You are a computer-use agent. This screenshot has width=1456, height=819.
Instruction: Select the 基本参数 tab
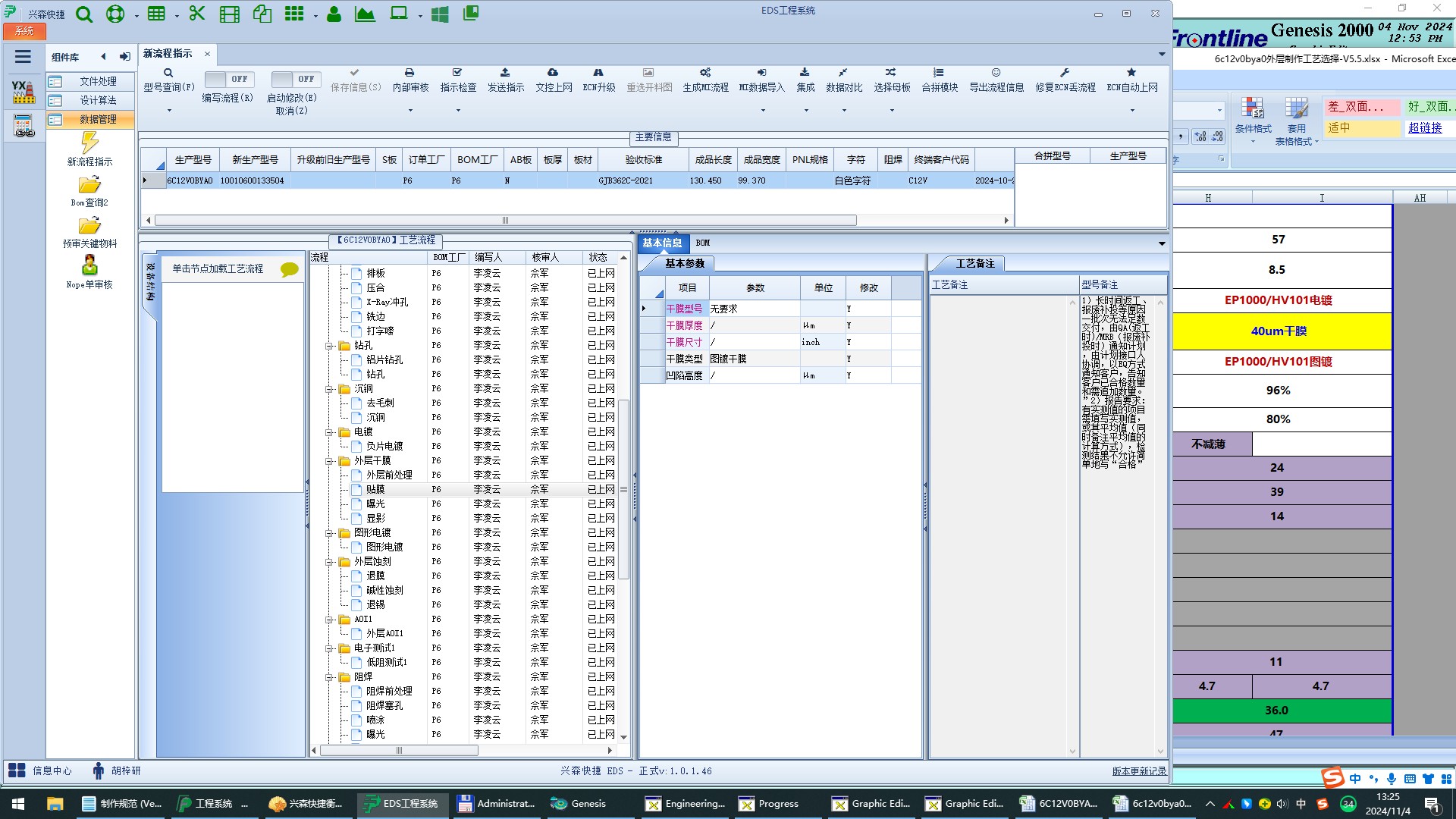685,263
